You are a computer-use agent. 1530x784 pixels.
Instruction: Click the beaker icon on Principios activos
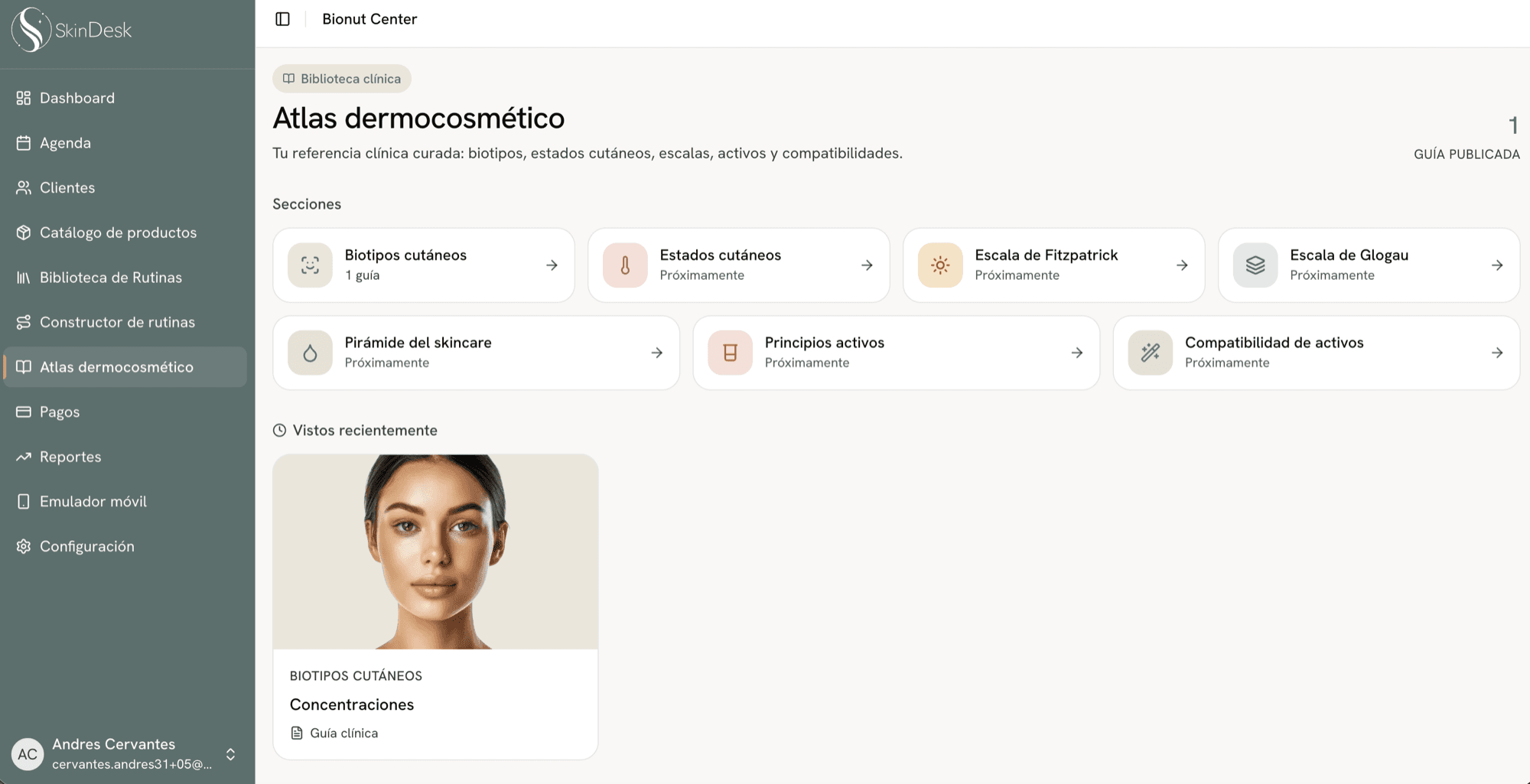coord(730,353)
